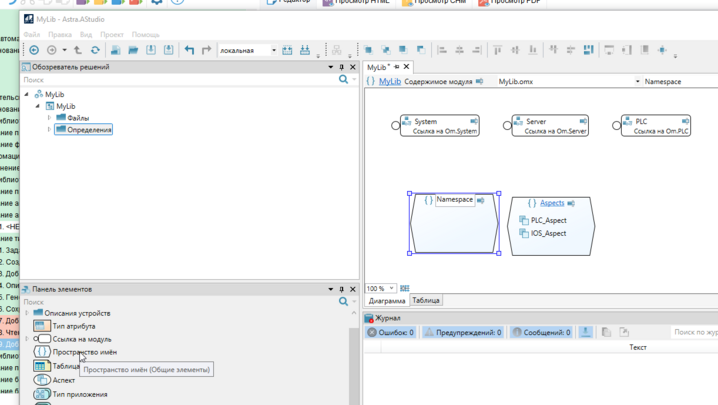Select the Server reference block
This screenshot has height=405, width=718.
click(549, 125)
